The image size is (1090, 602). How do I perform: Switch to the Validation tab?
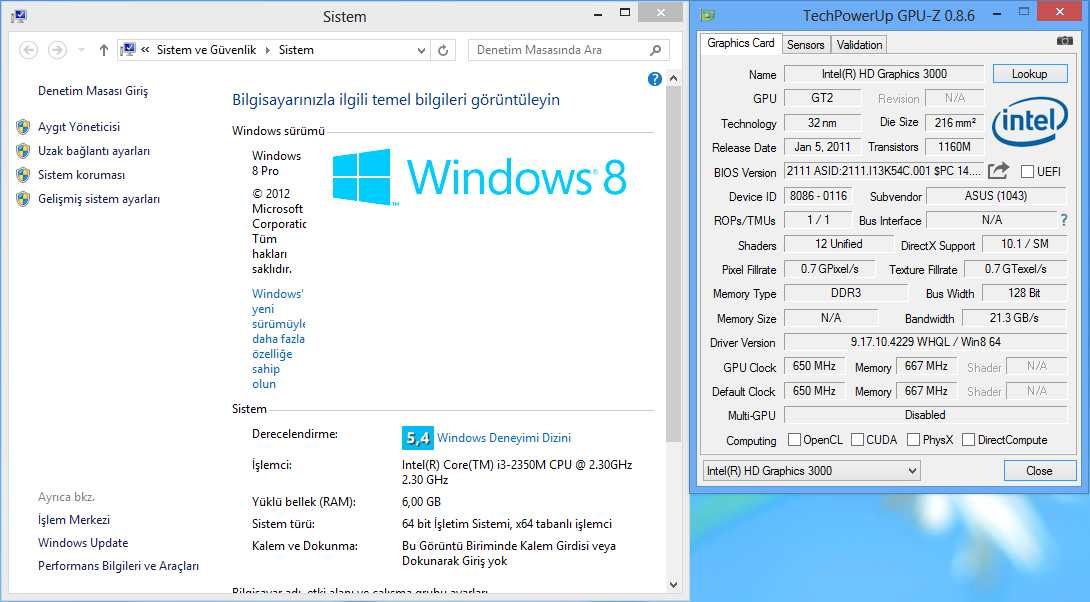tap(859, 44)
